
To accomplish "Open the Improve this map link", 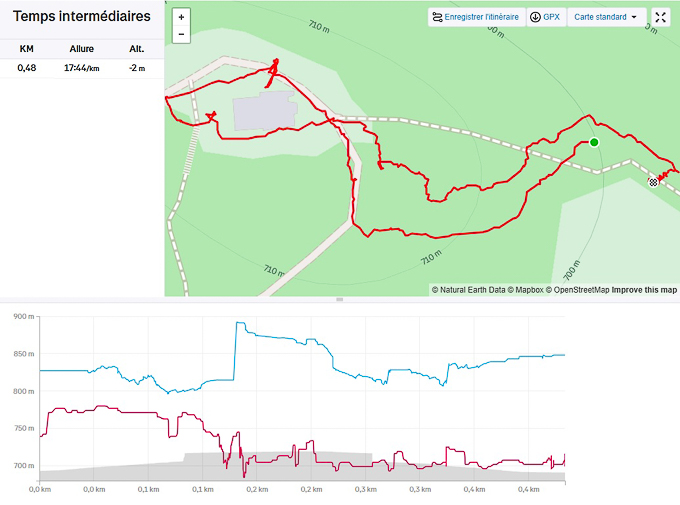I will (644, 290).
